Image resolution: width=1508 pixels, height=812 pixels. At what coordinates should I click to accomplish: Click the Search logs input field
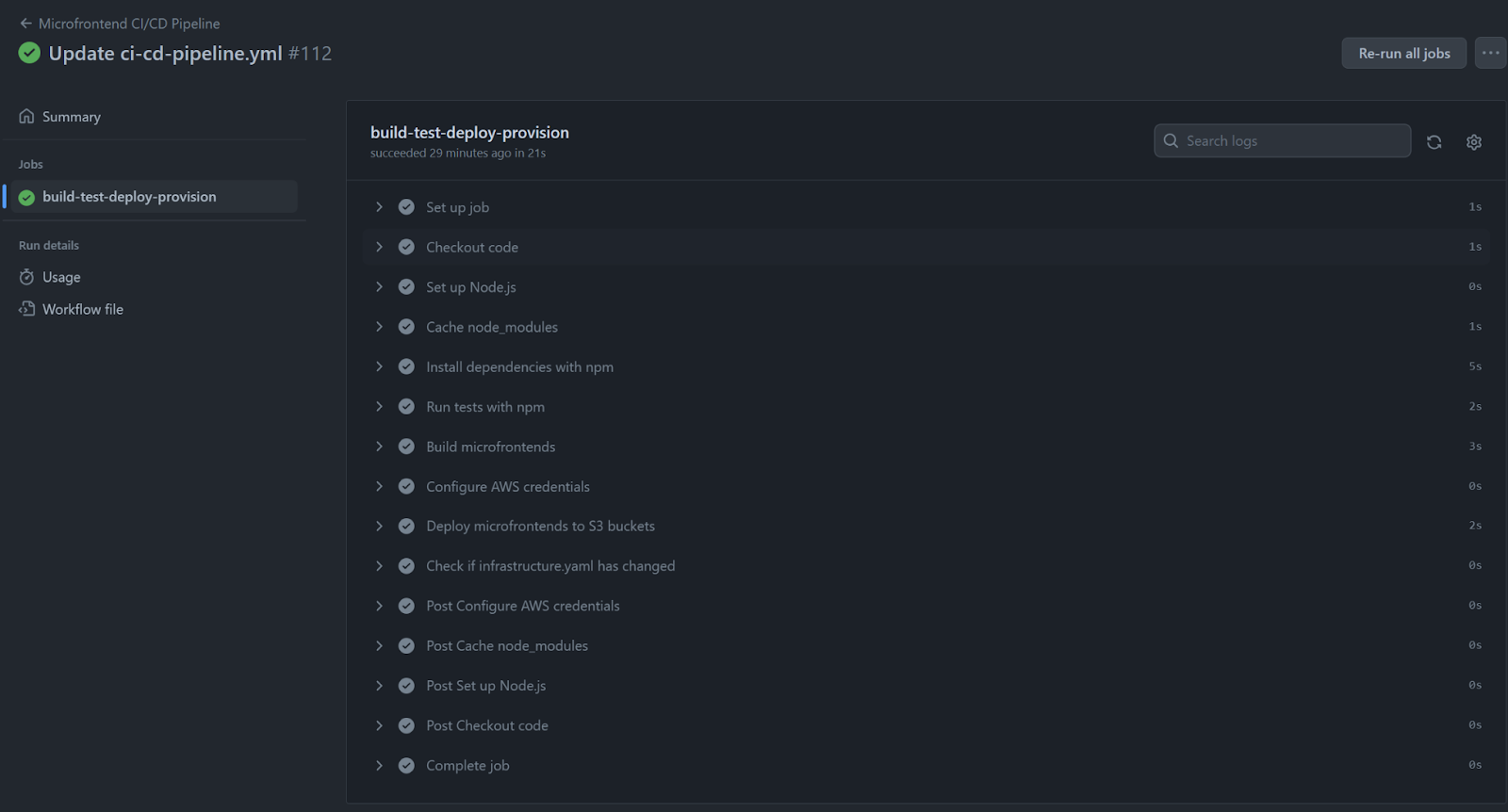[x=1291, y=141]
